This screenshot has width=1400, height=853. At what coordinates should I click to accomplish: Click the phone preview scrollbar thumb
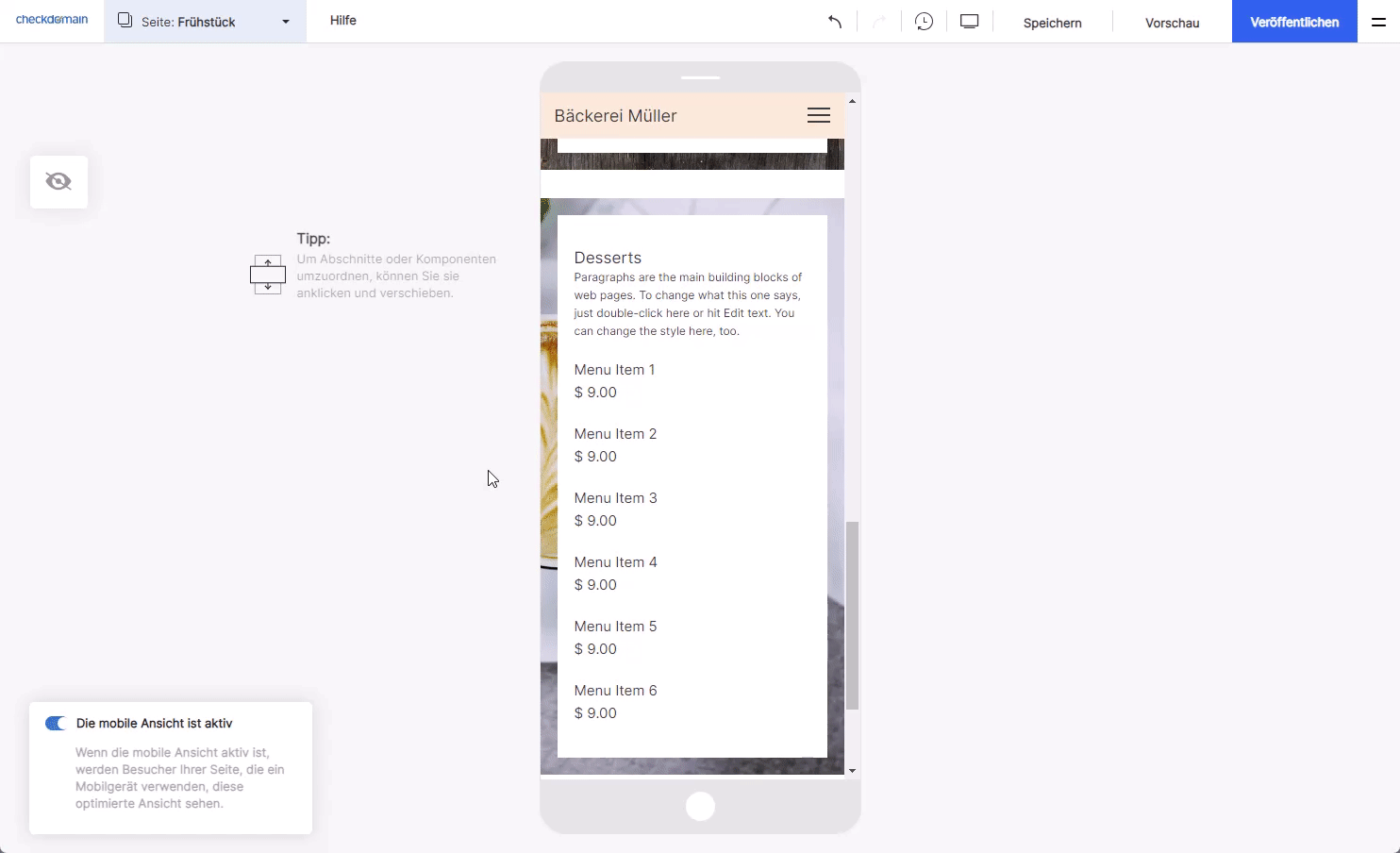[852, 613]
